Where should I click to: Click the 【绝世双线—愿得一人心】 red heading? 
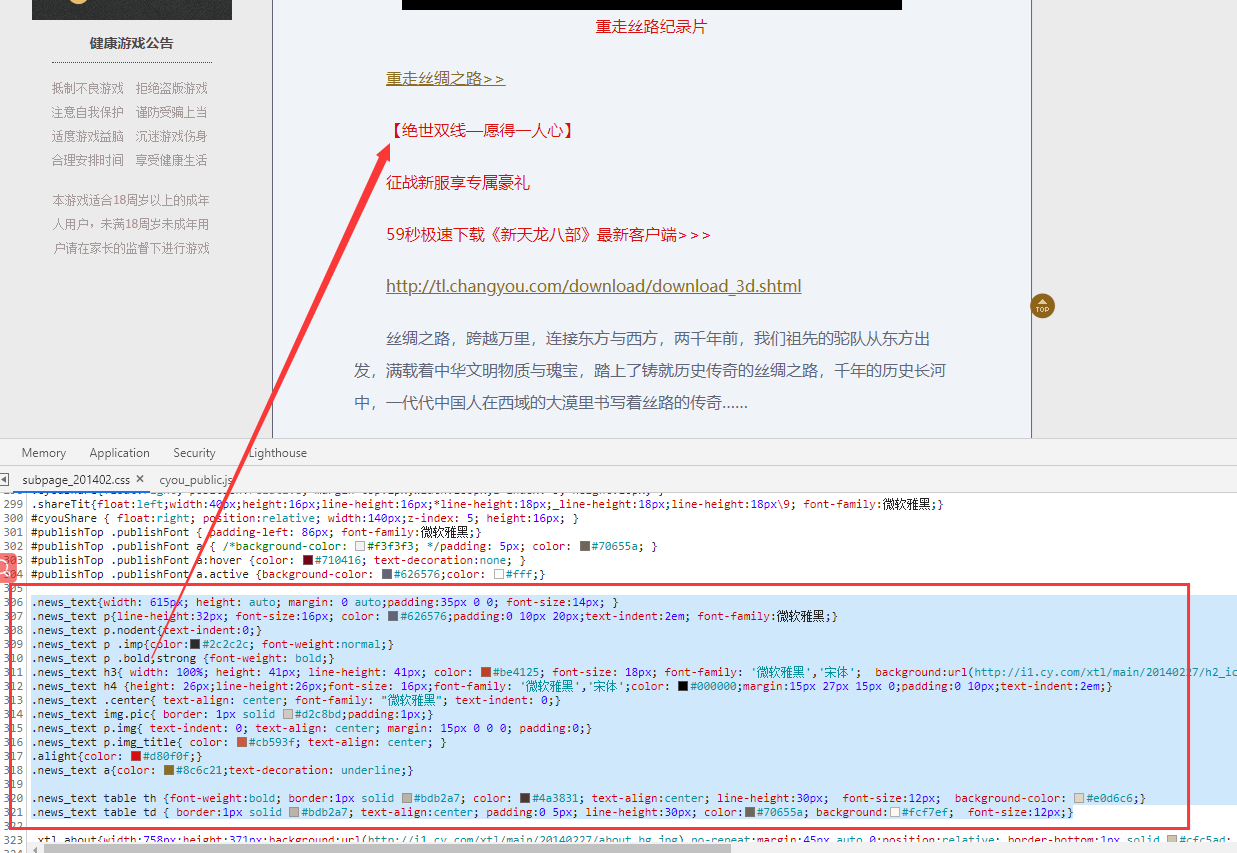coord(481,131)
